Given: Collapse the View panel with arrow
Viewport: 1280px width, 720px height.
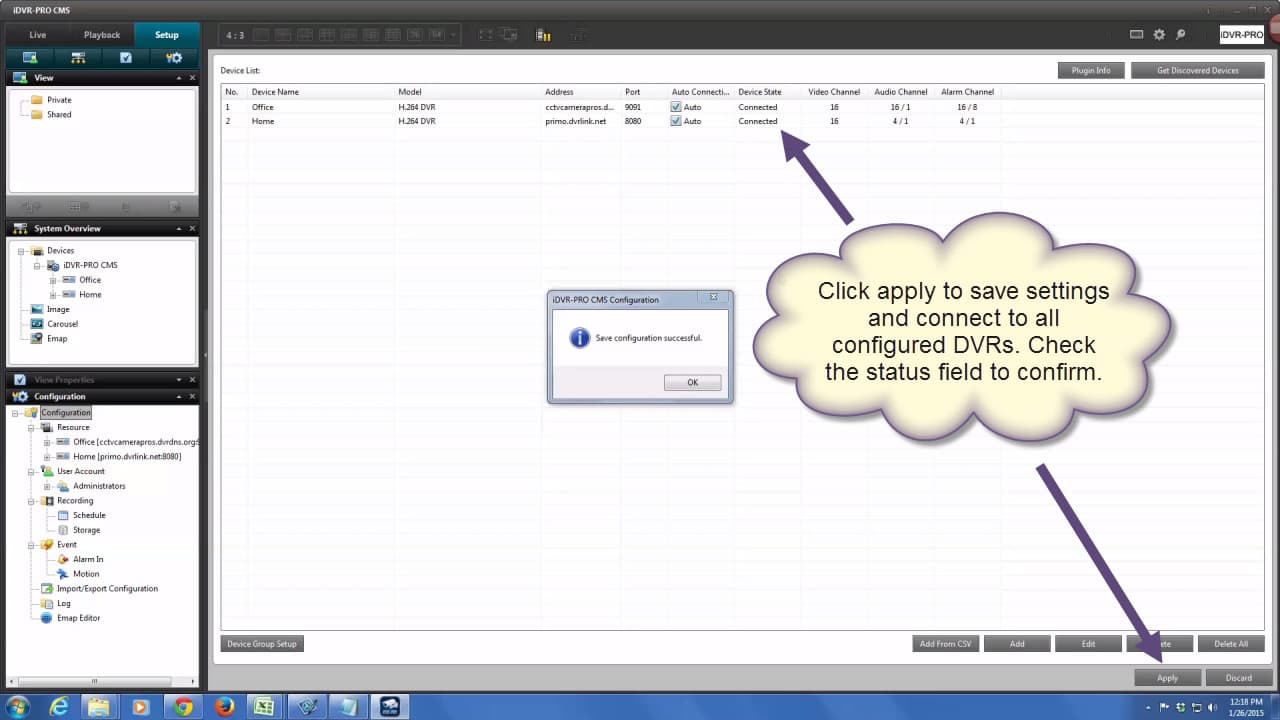Looking at the screenshot, I should pyautogui.click(x=180, y=77).
